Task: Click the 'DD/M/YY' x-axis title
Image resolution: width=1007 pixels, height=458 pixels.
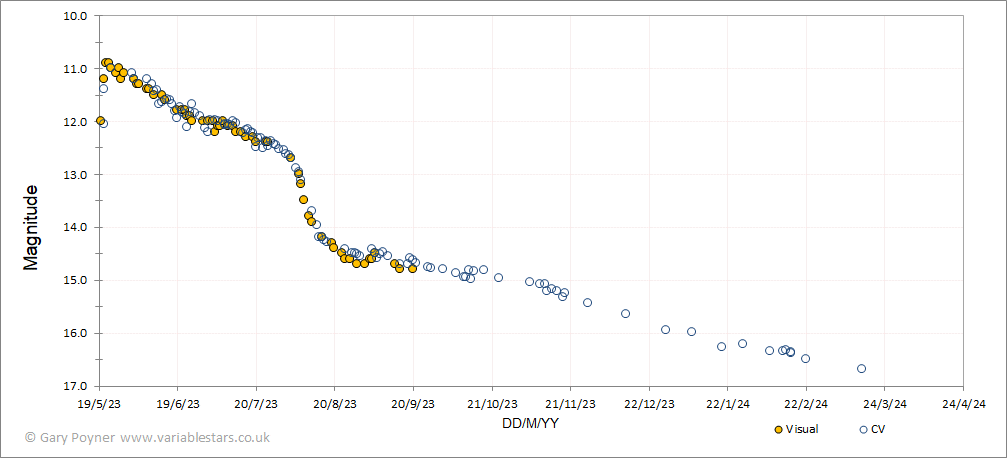Action: point(532,423)
